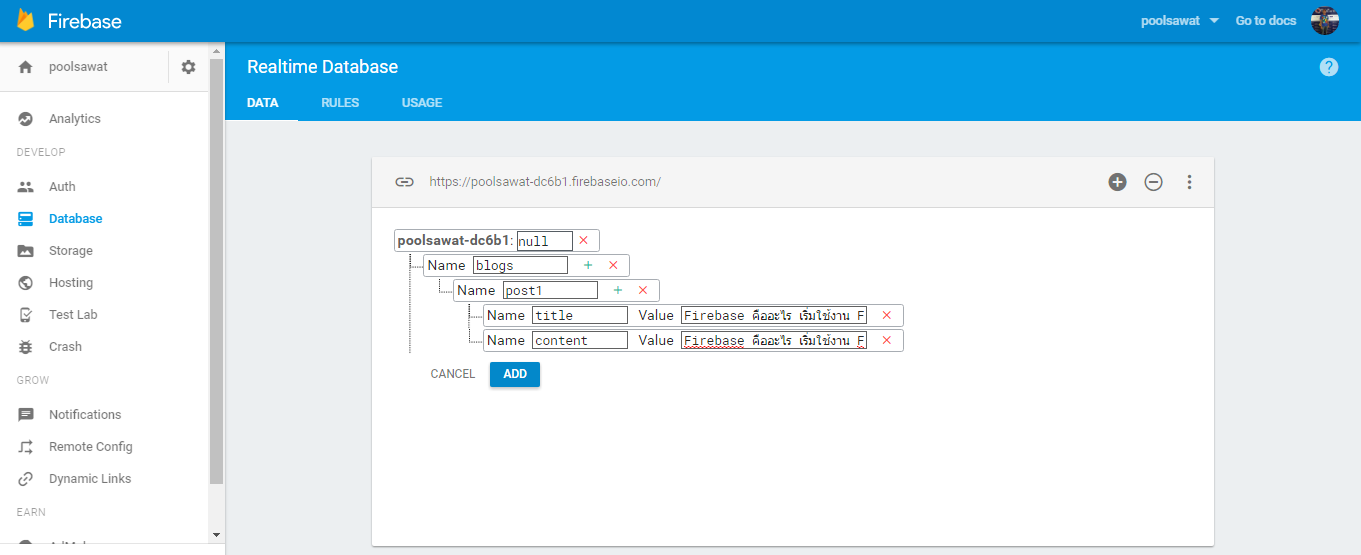1361x555 pixels.
Task: Open Test Lab in the sidebar
Action: (73, 315)
